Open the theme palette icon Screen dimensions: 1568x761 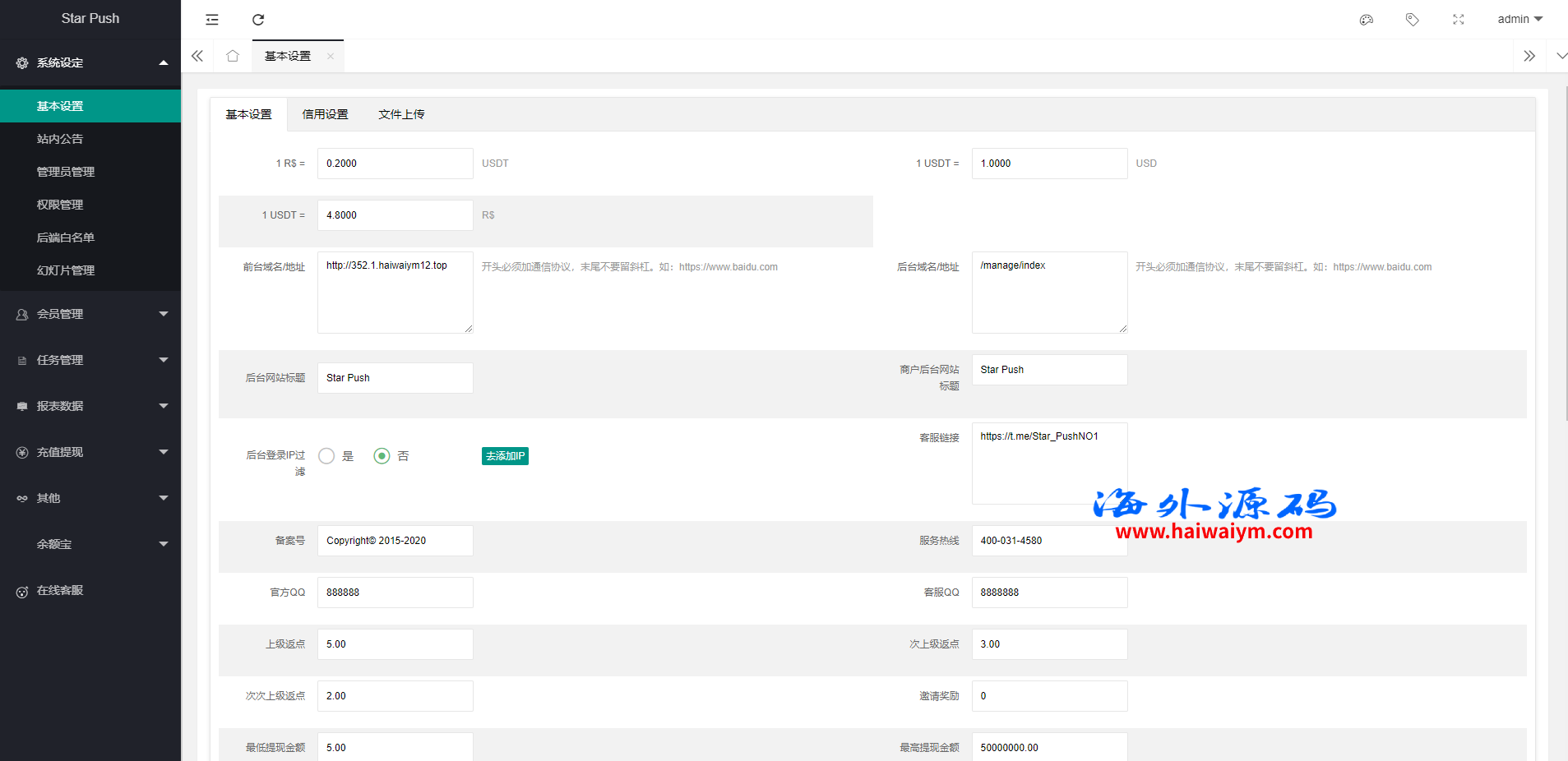[1367, 20]
